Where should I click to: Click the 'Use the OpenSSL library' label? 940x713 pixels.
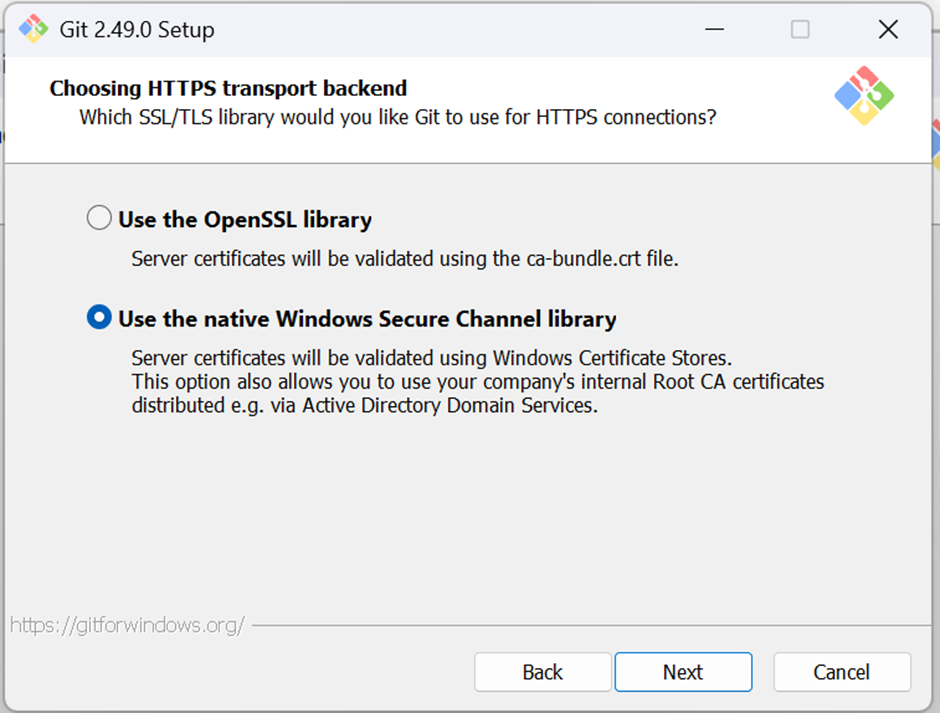245,219
